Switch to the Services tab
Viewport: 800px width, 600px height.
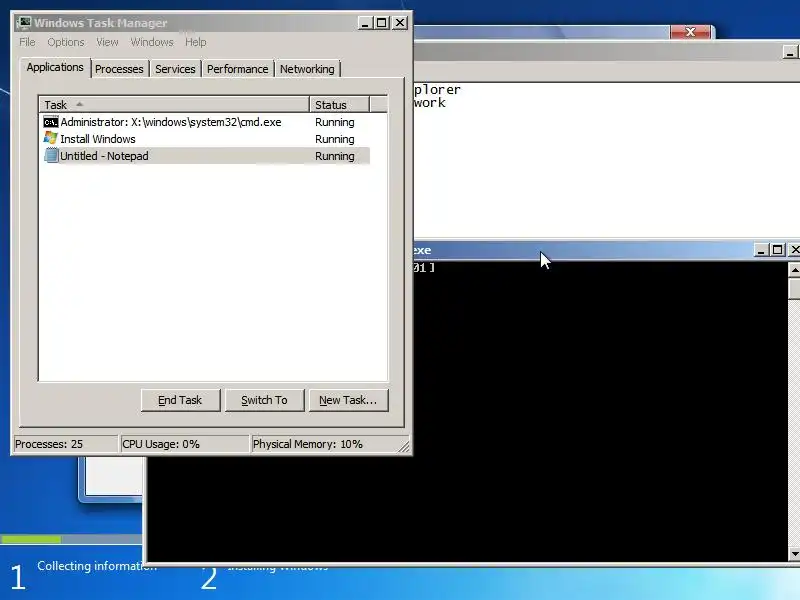click(x=176, y=69)
